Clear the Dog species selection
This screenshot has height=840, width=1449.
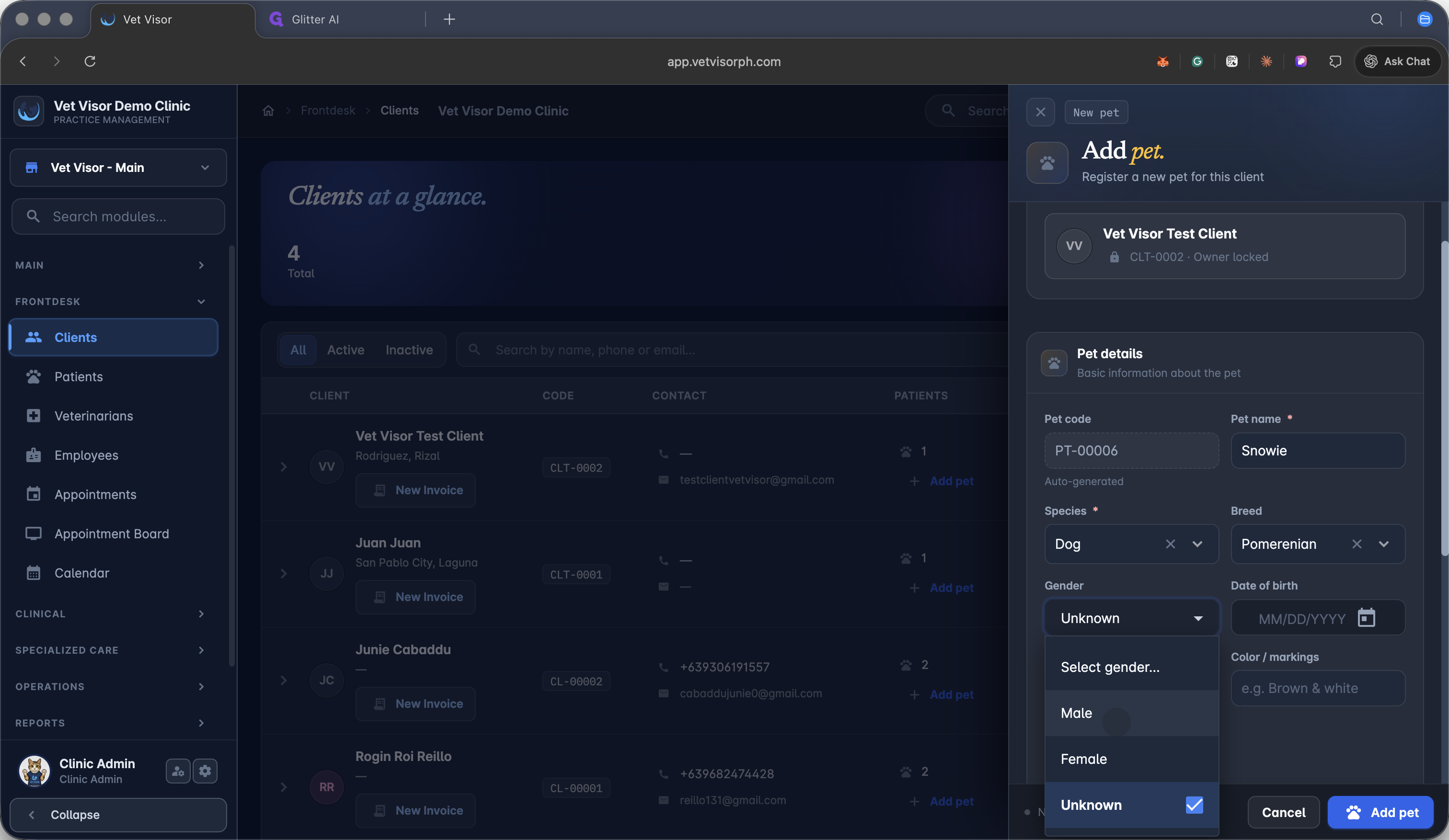pyautogui.click(x=1170, y=544)
